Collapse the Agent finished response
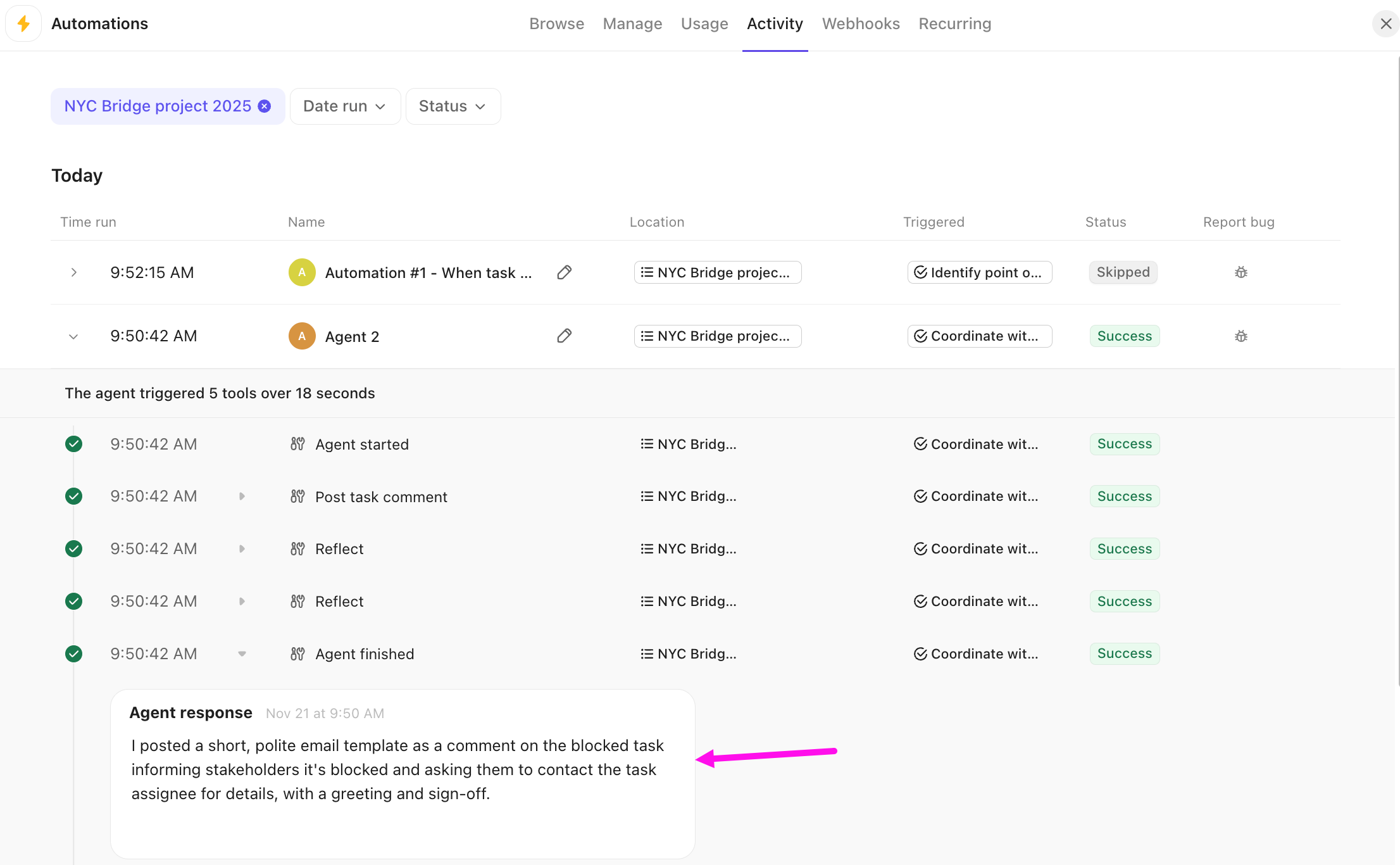Viewport: 1400px width, 865px height. click(x=242, y=653)
